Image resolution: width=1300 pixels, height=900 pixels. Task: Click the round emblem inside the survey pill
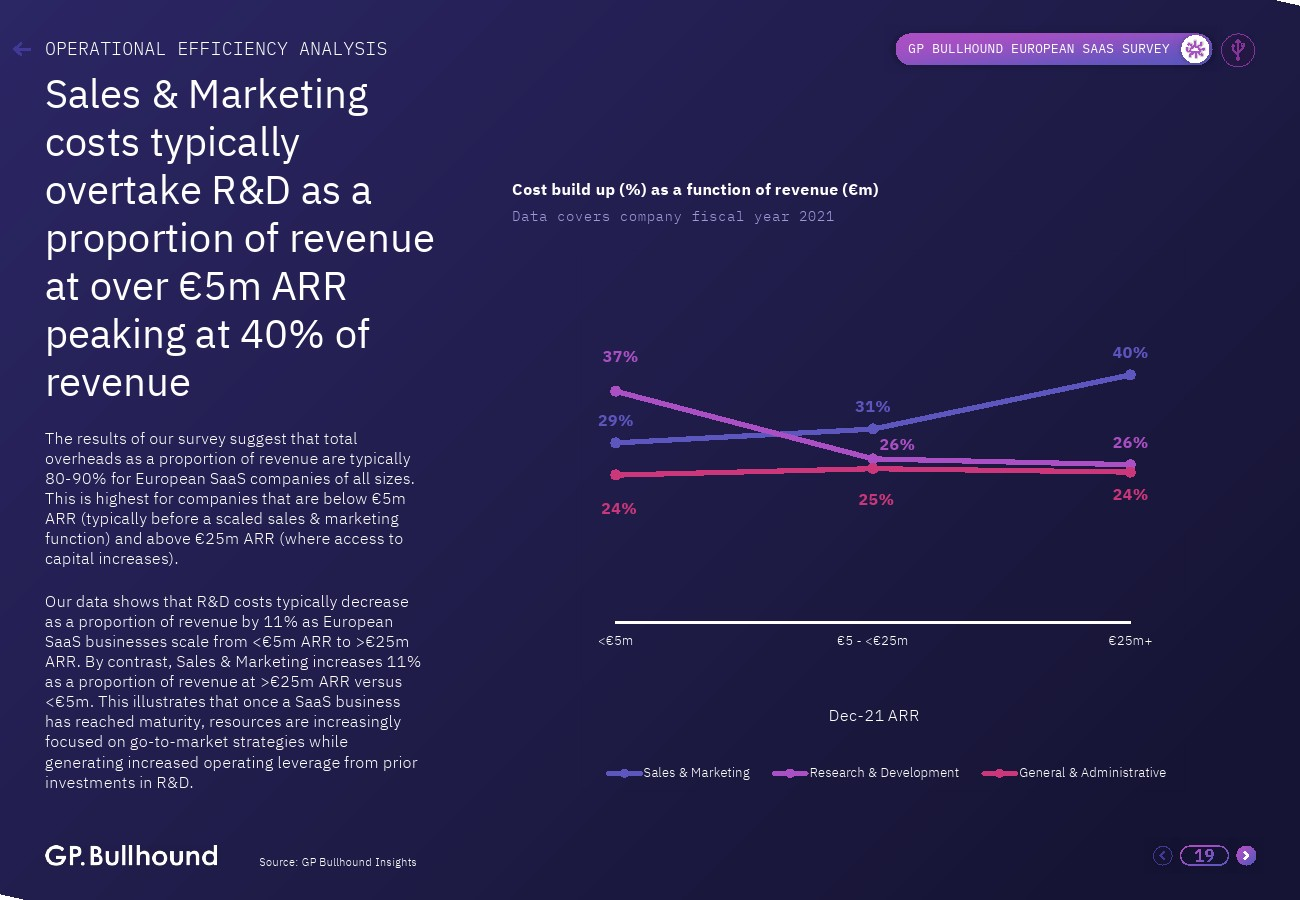click(x=1194, y=49)
